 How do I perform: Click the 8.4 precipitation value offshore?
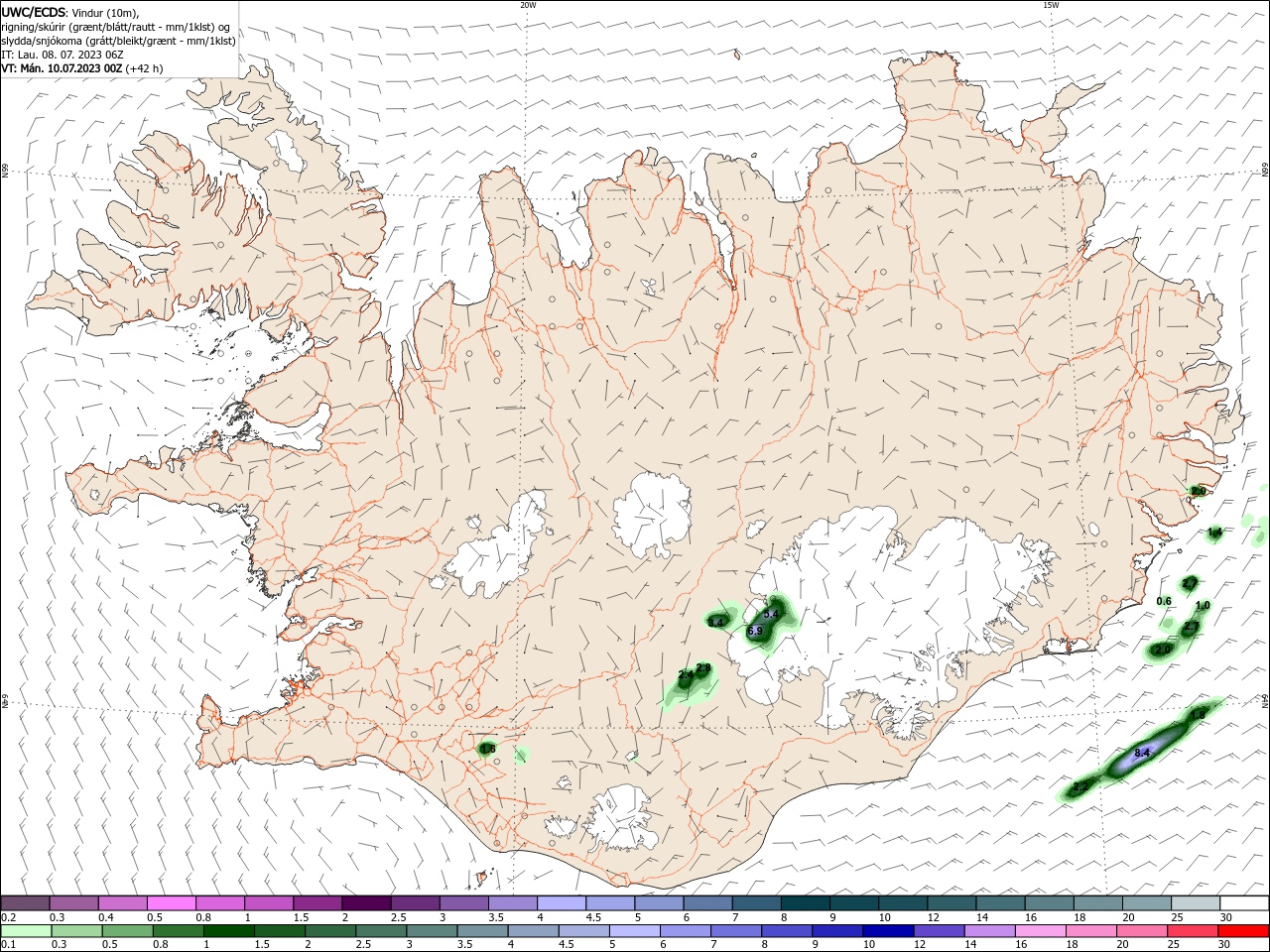1141,754
